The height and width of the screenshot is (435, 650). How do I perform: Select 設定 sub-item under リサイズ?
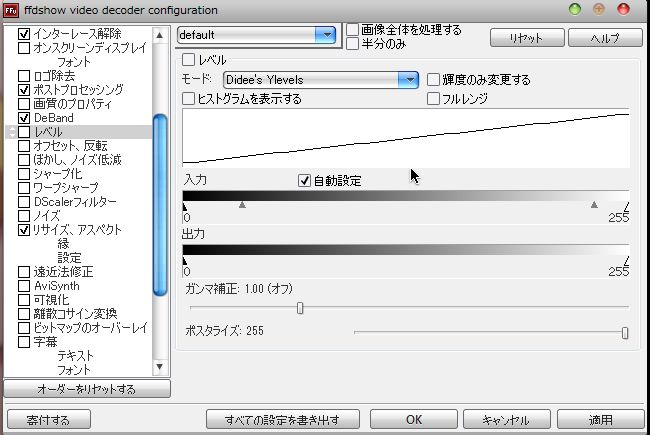point(69,258)
